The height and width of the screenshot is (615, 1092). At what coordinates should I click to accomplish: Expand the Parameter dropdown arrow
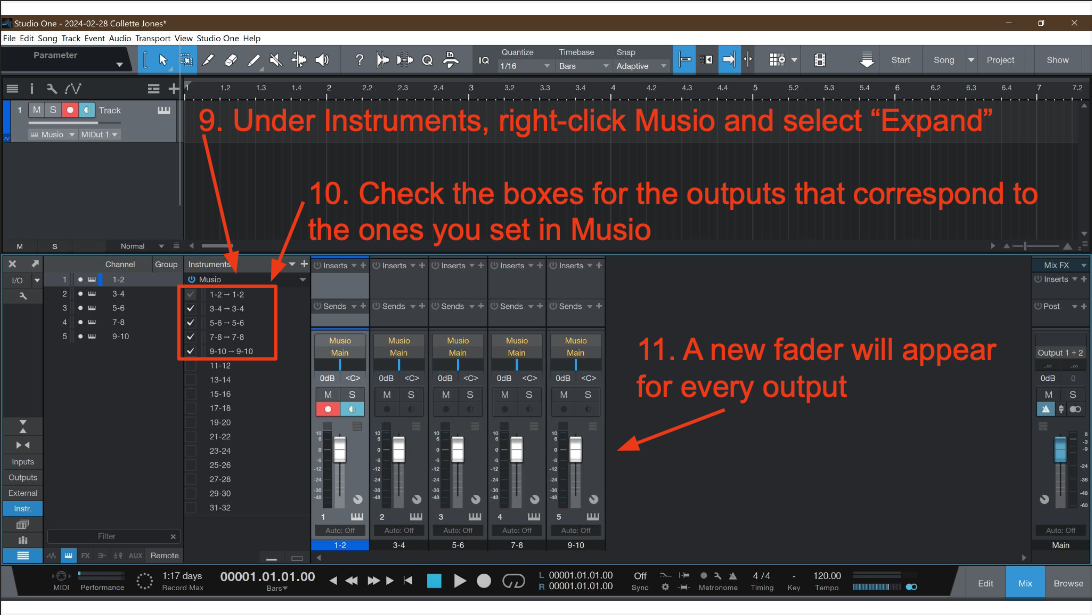[120, 65]
